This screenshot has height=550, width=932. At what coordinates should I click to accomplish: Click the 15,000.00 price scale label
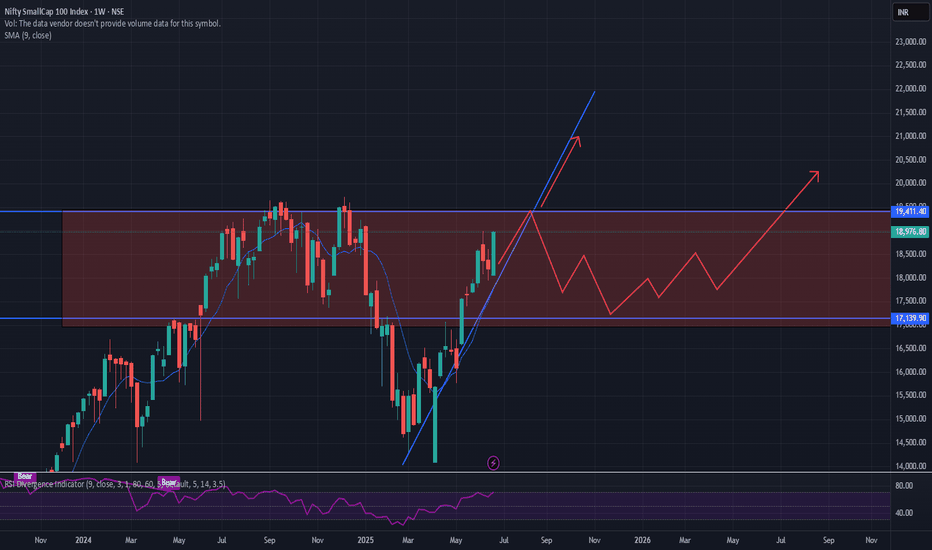(x=911, y=419)
